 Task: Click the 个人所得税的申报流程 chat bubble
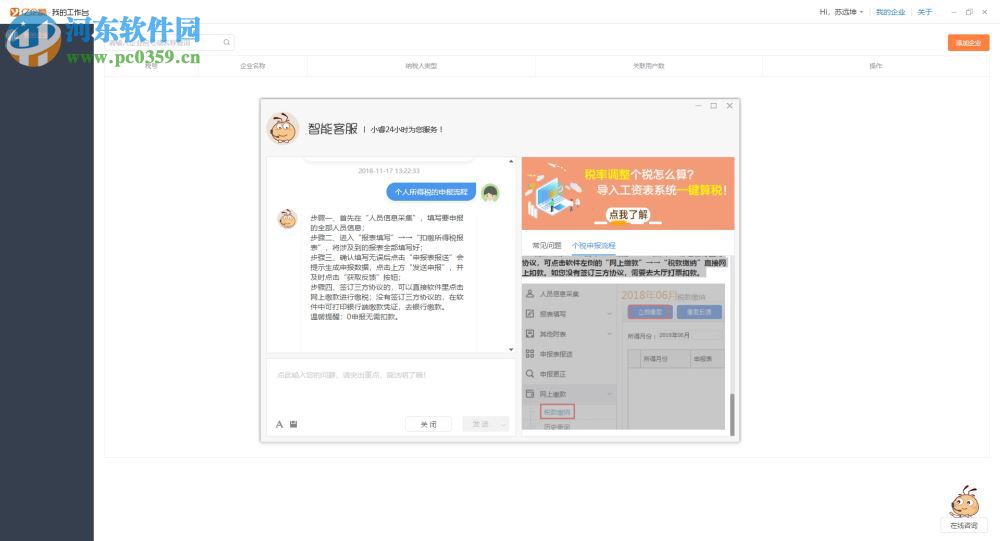(431, 192)
